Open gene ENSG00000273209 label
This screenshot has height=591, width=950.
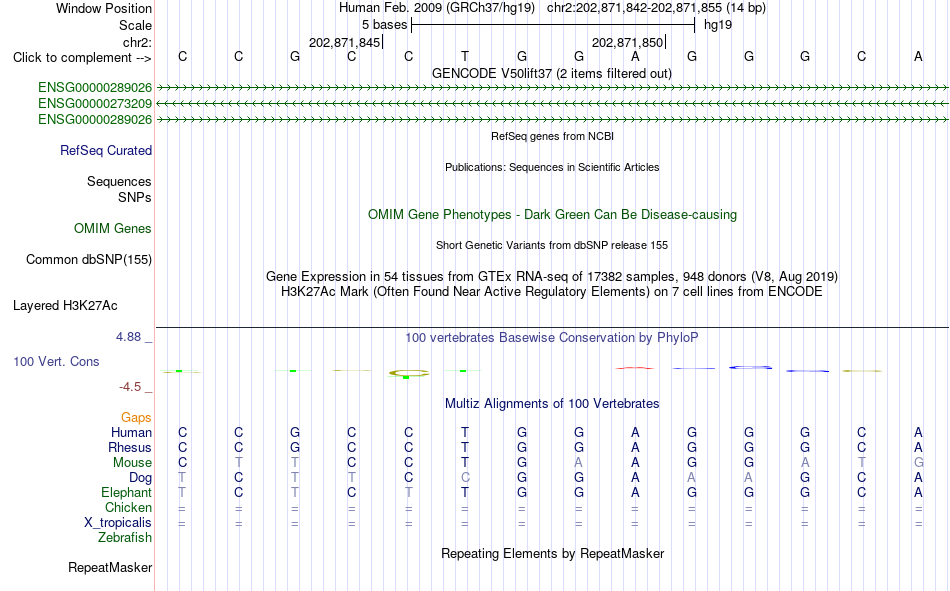coord(95,104)
